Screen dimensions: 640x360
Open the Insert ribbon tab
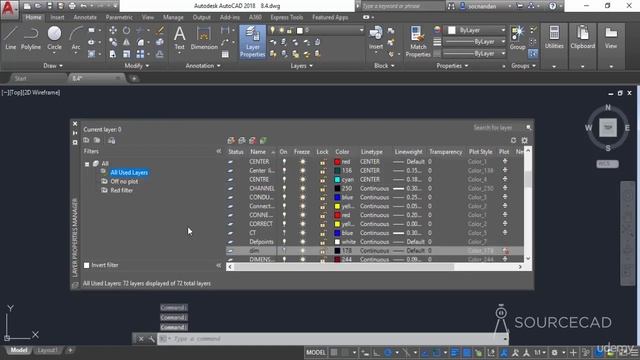point(57,17)
